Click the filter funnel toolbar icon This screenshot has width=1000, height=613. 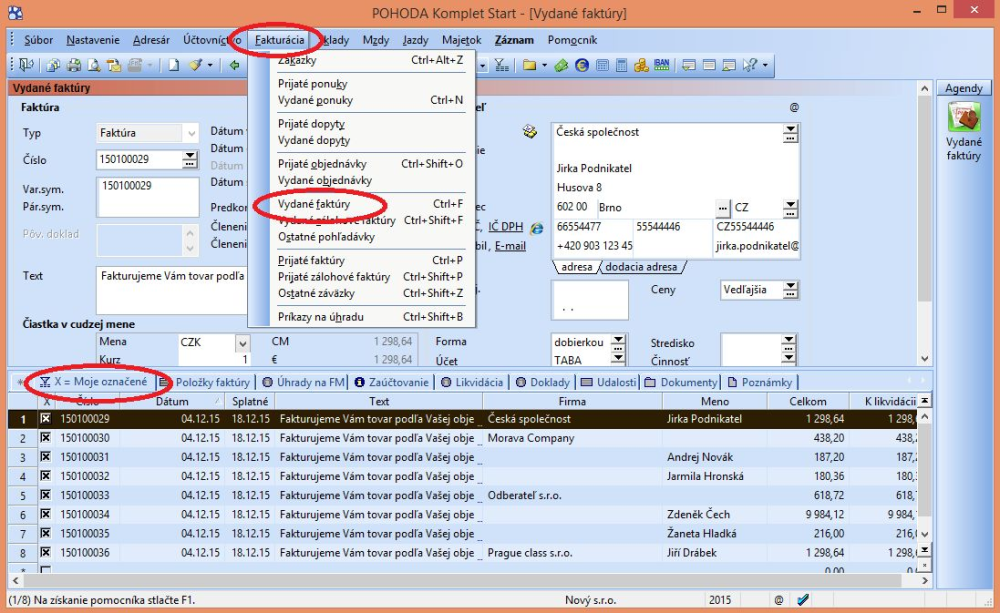[x=501, y=65]
